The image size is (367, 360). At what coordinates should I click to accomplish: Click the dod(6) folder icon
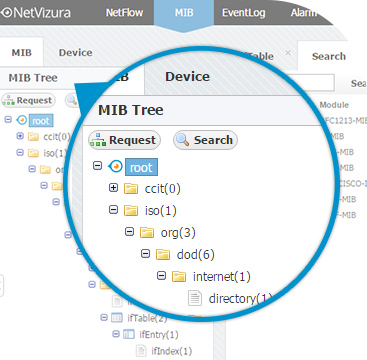(x=163, y=254)
